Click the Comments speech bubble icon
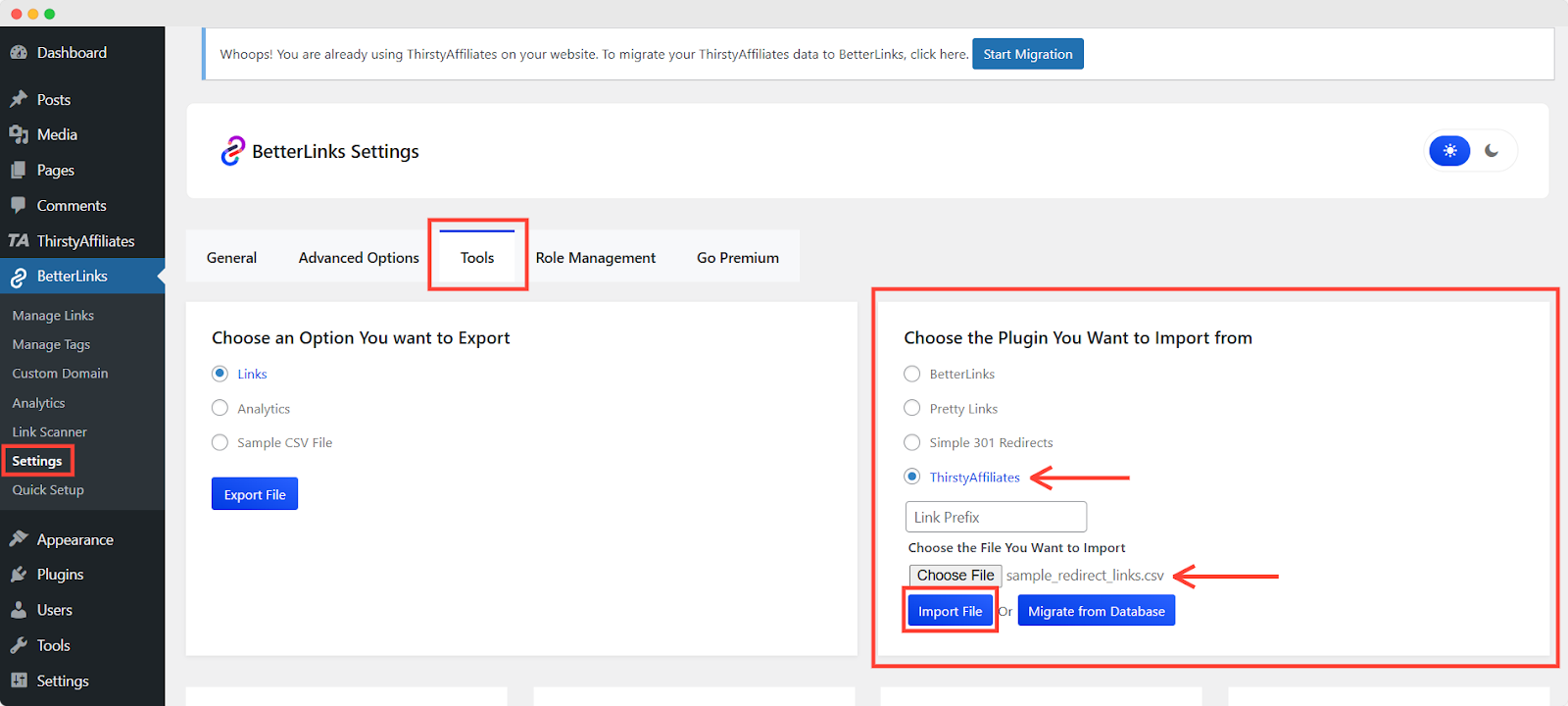The width and height of the screenshot is (1568, 706). 19,205
